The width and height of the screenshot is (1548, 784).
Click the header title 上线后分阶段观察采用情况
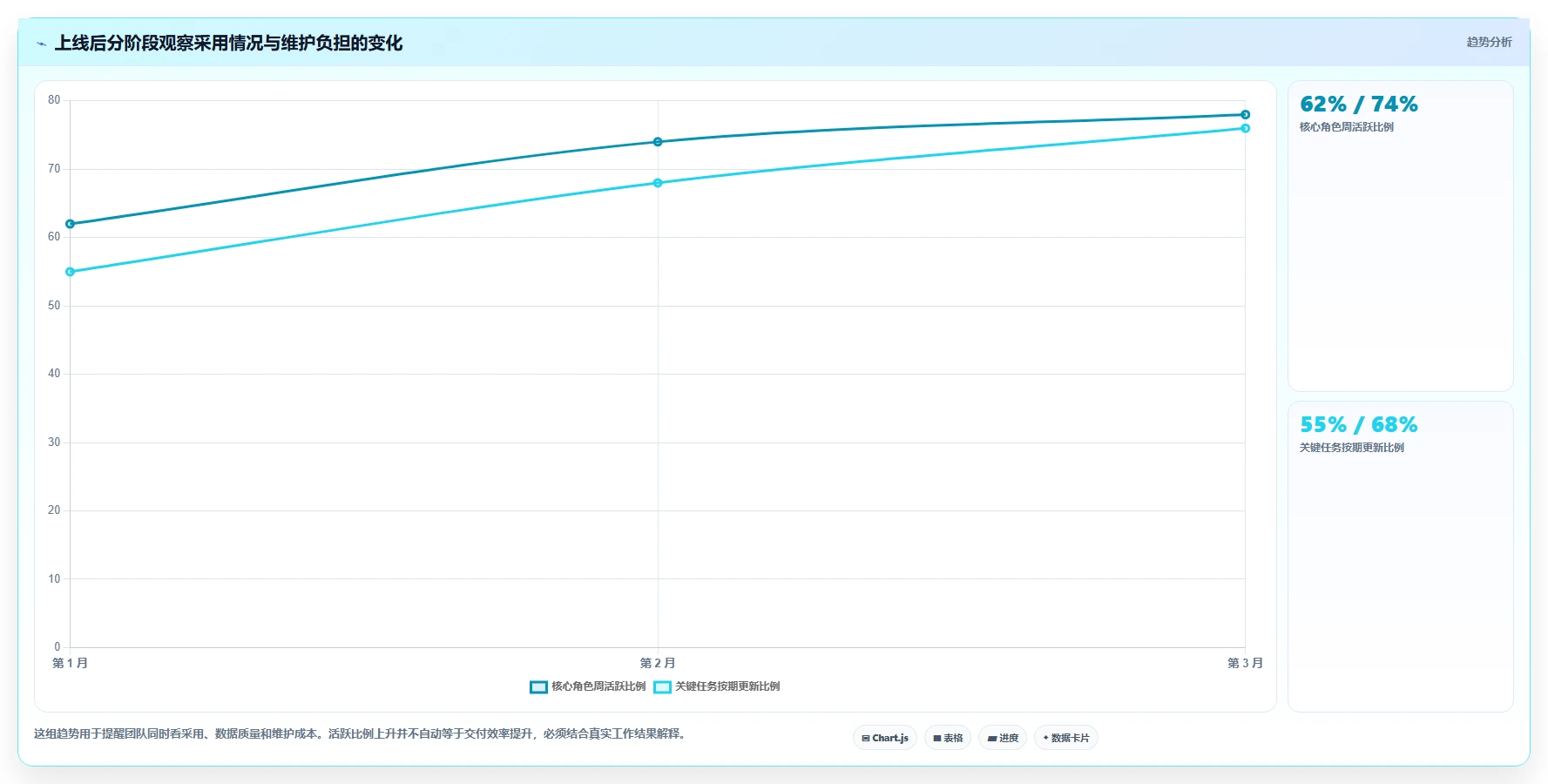228,44
